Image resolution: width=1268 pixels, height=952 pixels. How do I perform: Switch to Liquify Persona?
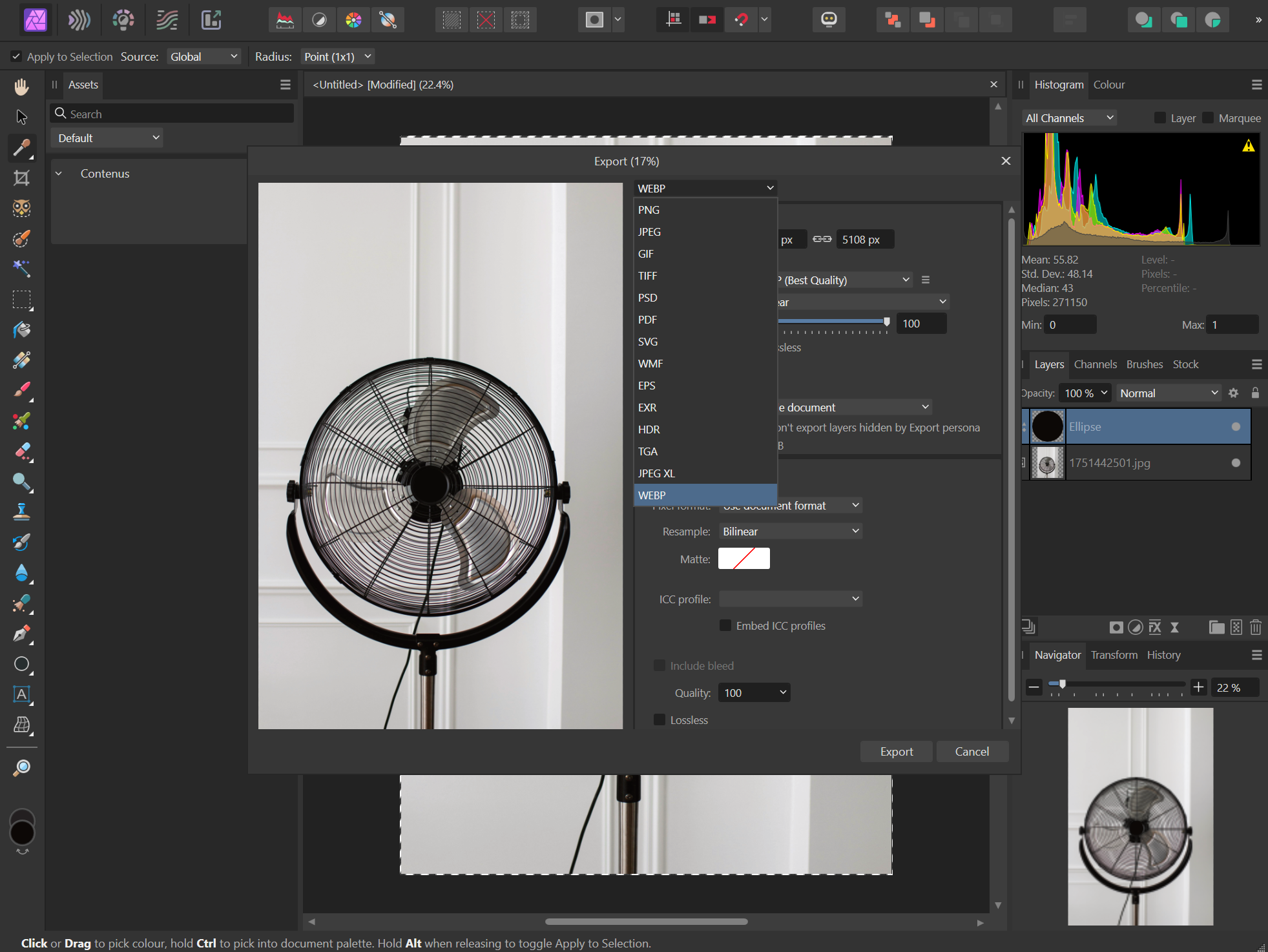pyautogui.click(x=79, y=20)
